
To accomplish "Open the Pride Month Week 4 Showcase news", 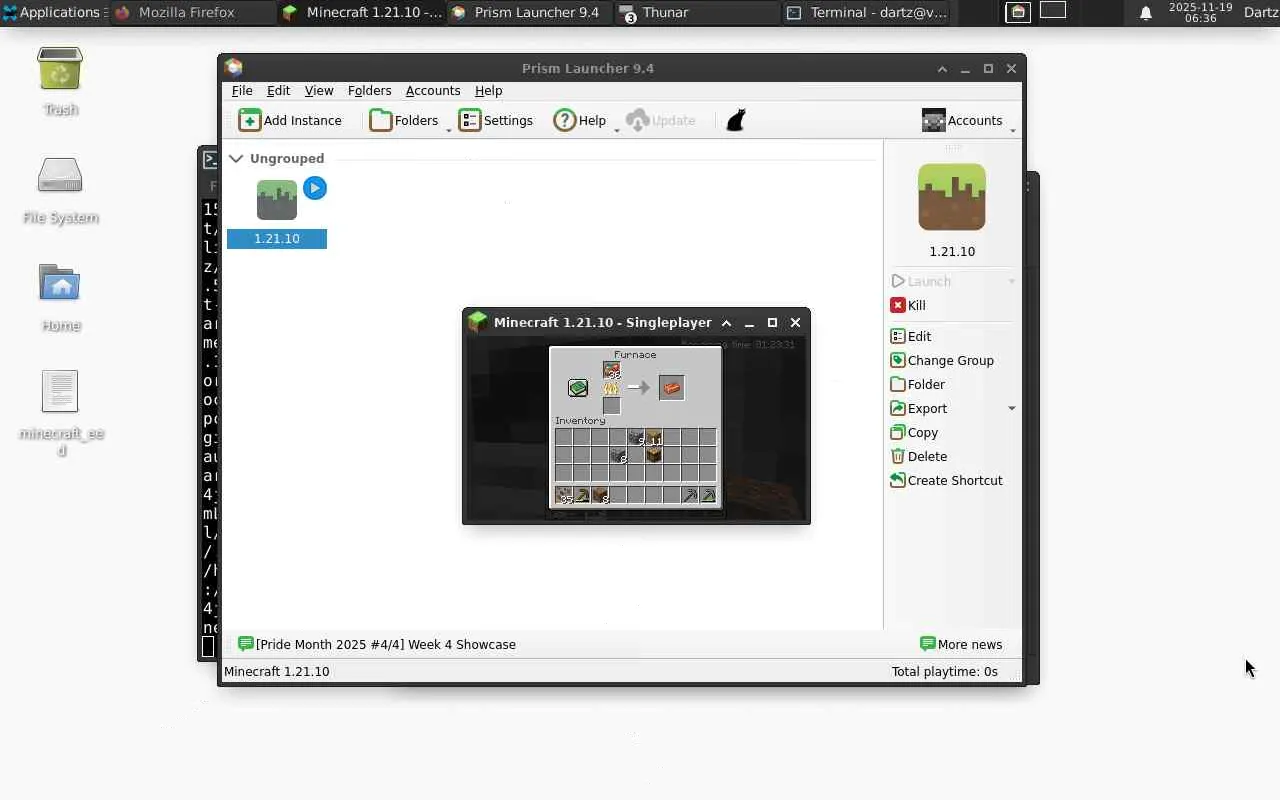I will [x=377, y=644].
